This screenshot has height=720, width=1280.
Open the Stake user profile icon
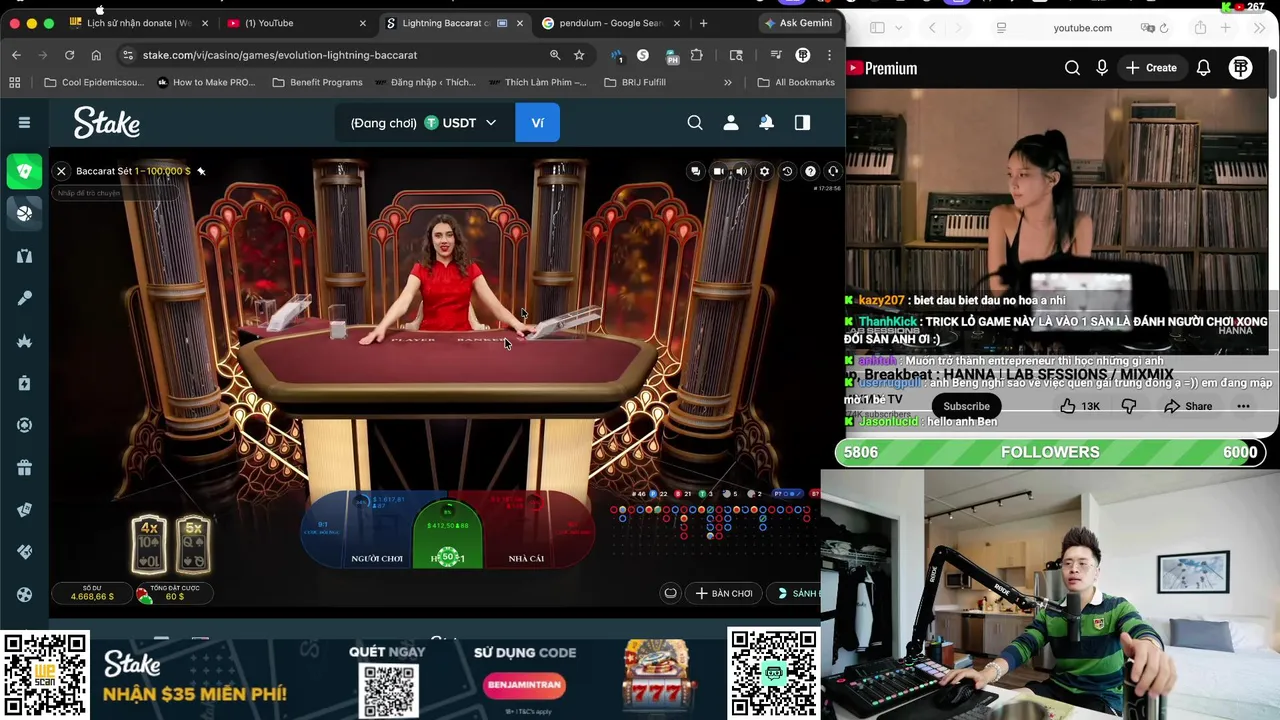tap(731, 122)
